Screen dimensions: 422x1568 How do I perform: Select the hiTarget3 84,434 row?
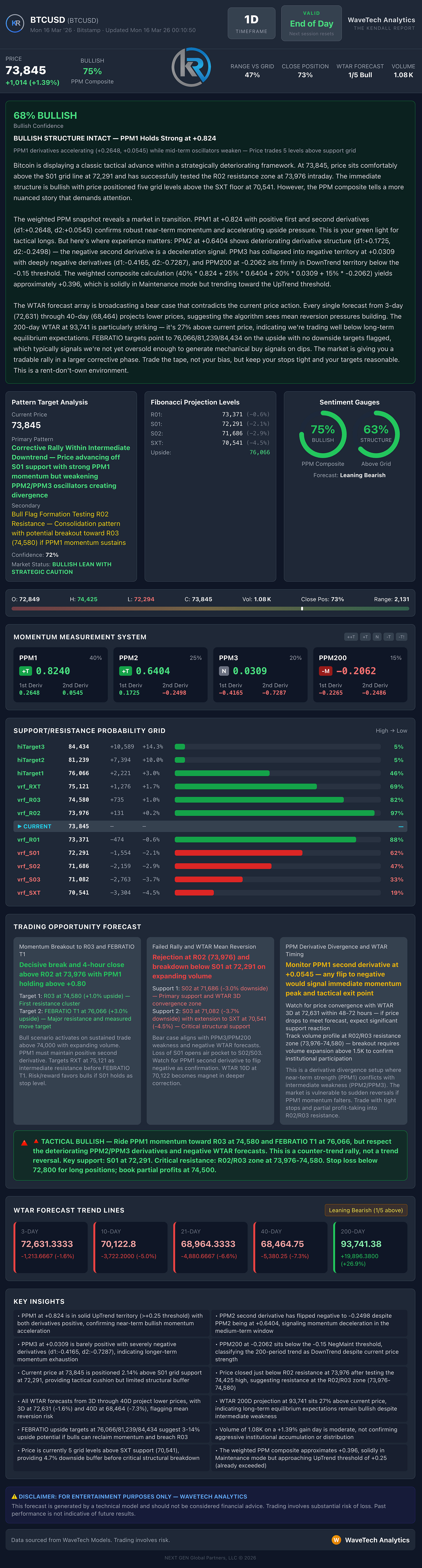210,747
